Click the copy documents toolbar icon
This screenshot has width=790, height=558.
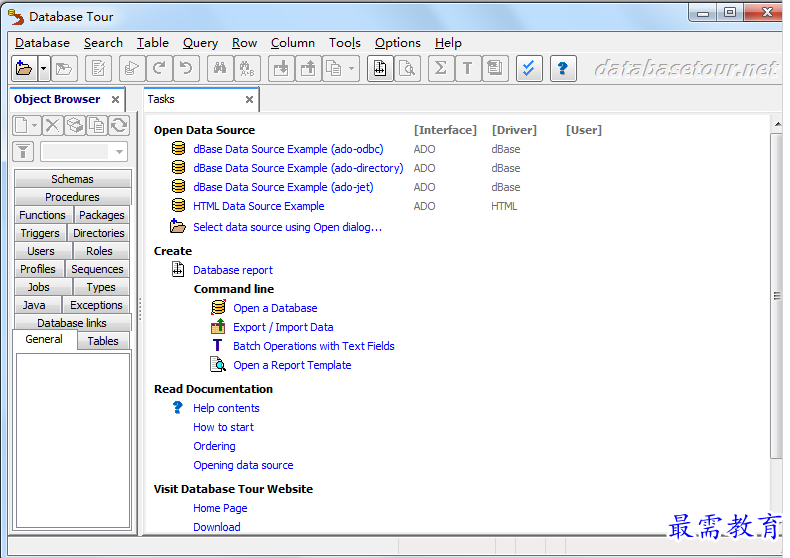click(x=334, y=68)
